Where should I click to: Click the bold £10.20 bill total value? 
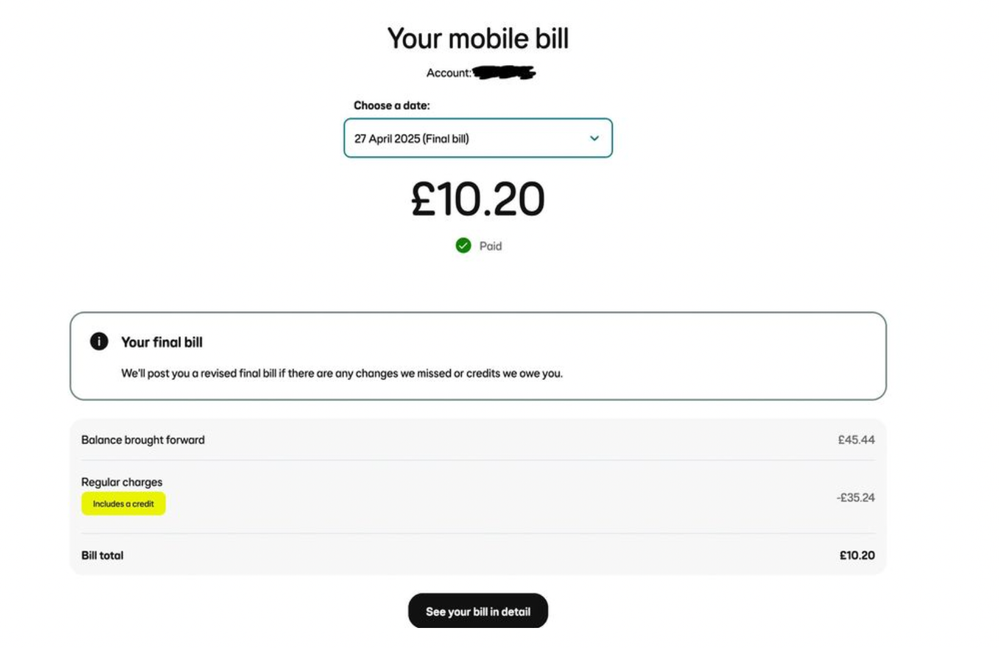[x=857, y=555]
